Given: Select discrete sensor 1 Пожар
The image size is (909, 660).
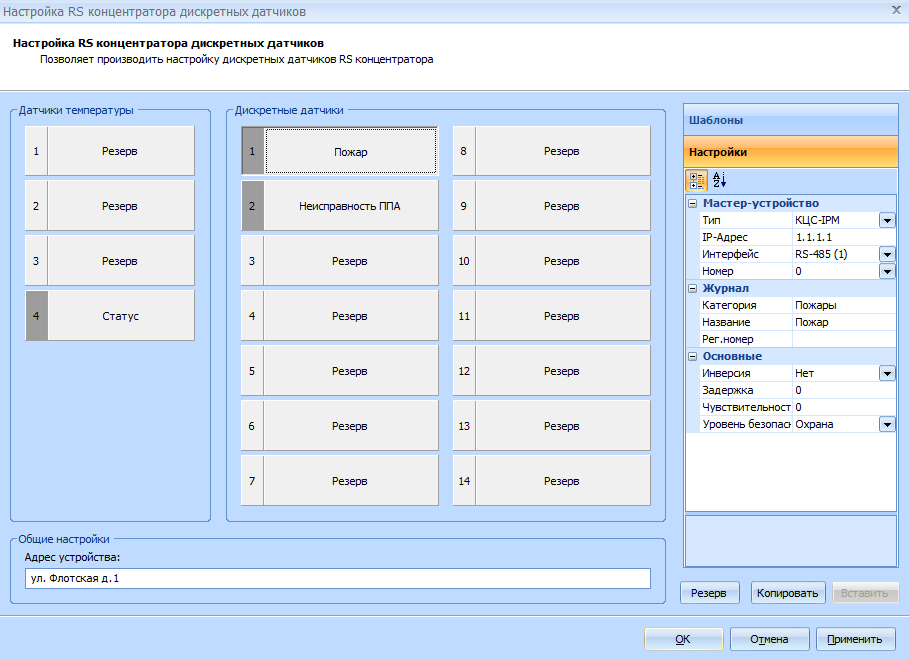Looking at the screenshot, I should (350, 152).
